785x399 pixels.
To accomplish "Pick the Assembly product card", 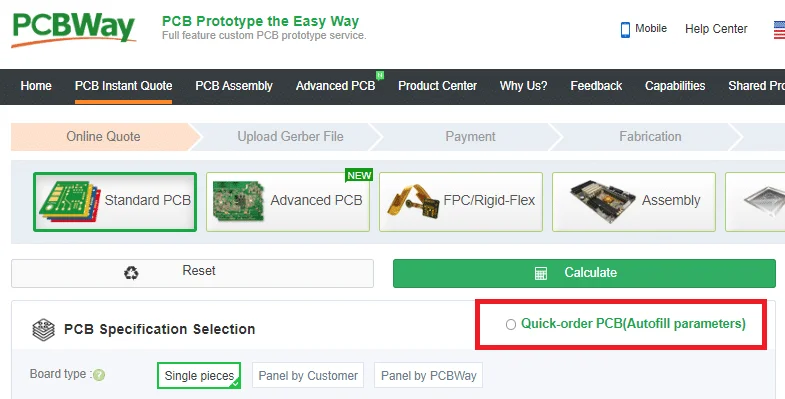I will point(634,202).
